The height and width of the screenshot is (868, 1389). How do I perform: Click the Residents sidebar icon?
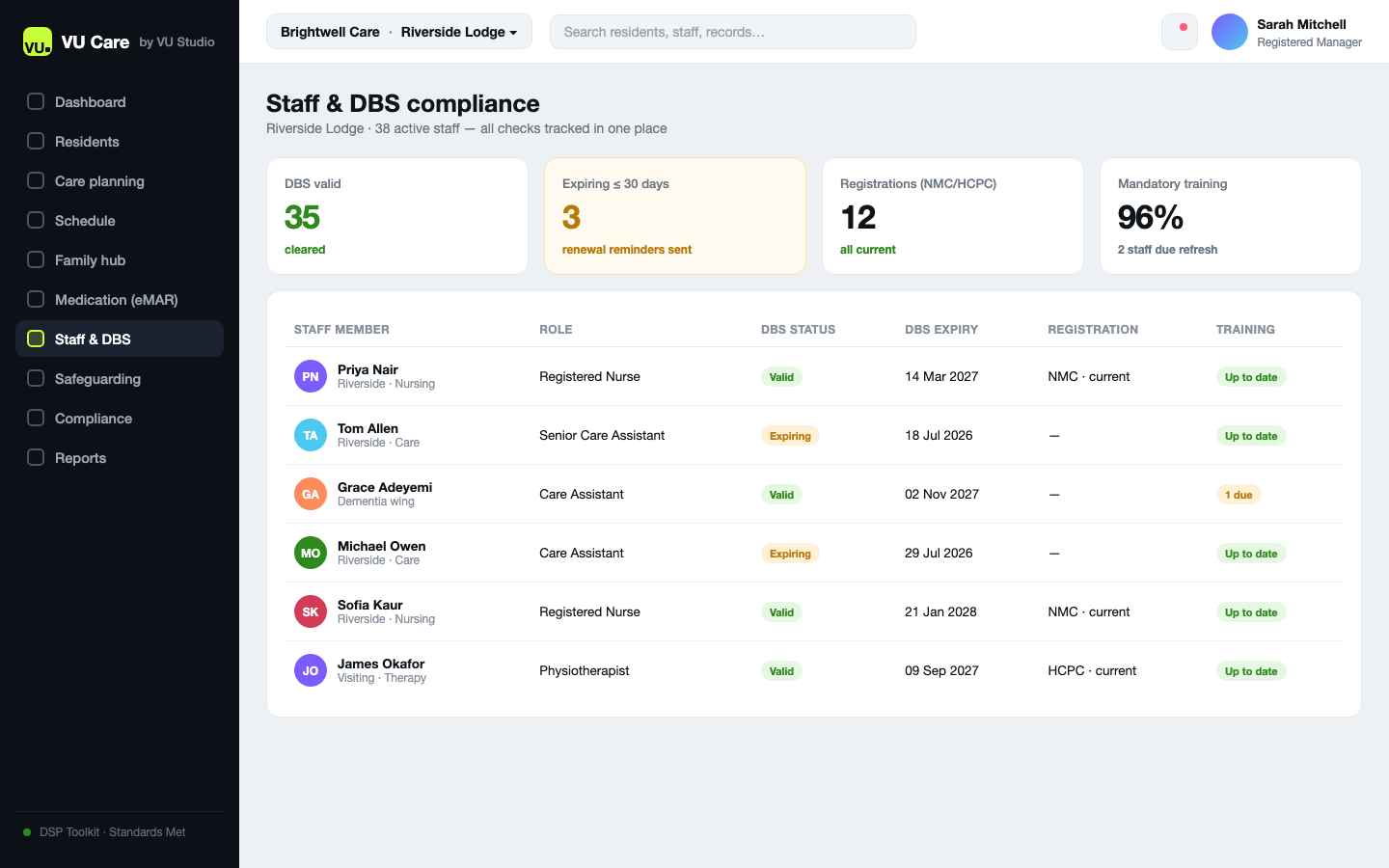pyautogui.click(x=36, y=141)
